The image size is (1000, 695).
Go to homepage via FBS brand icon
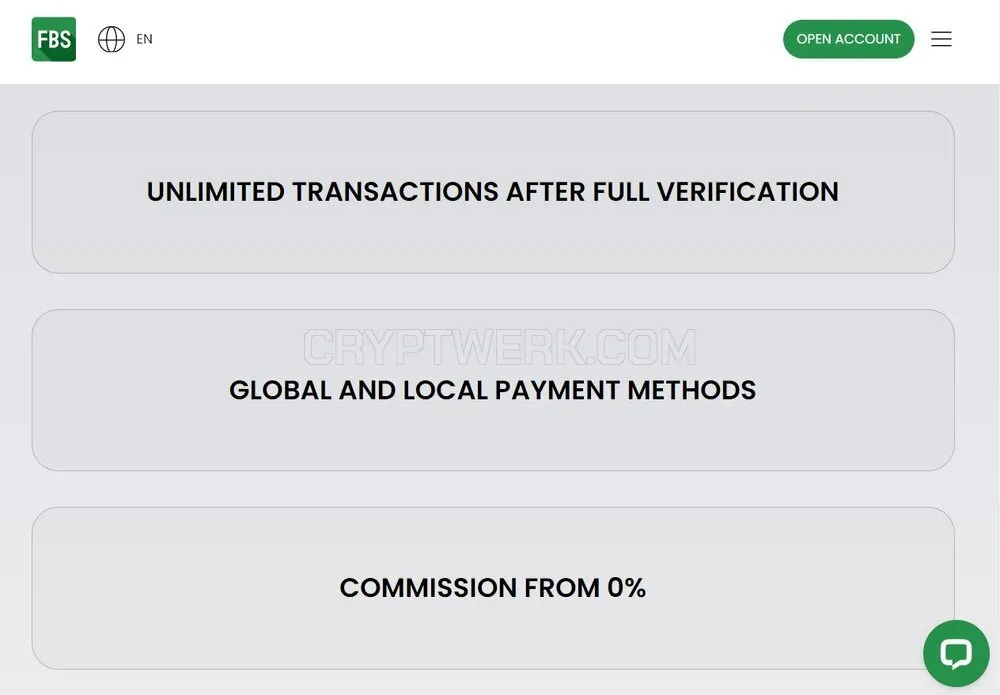pyautogui.click(x=54, y=39)
